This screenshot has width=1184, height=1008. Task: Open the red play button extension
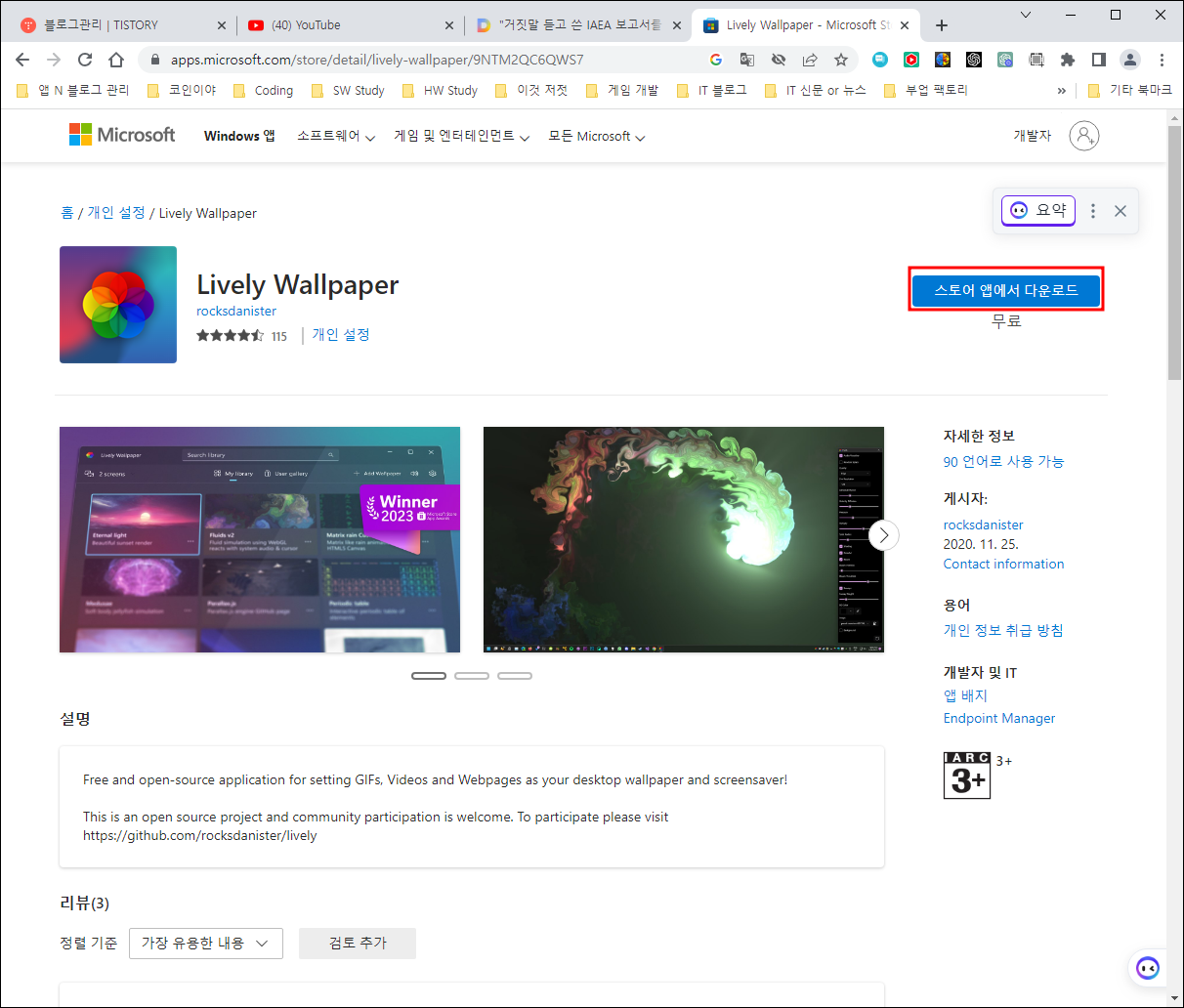coord(911,60)
